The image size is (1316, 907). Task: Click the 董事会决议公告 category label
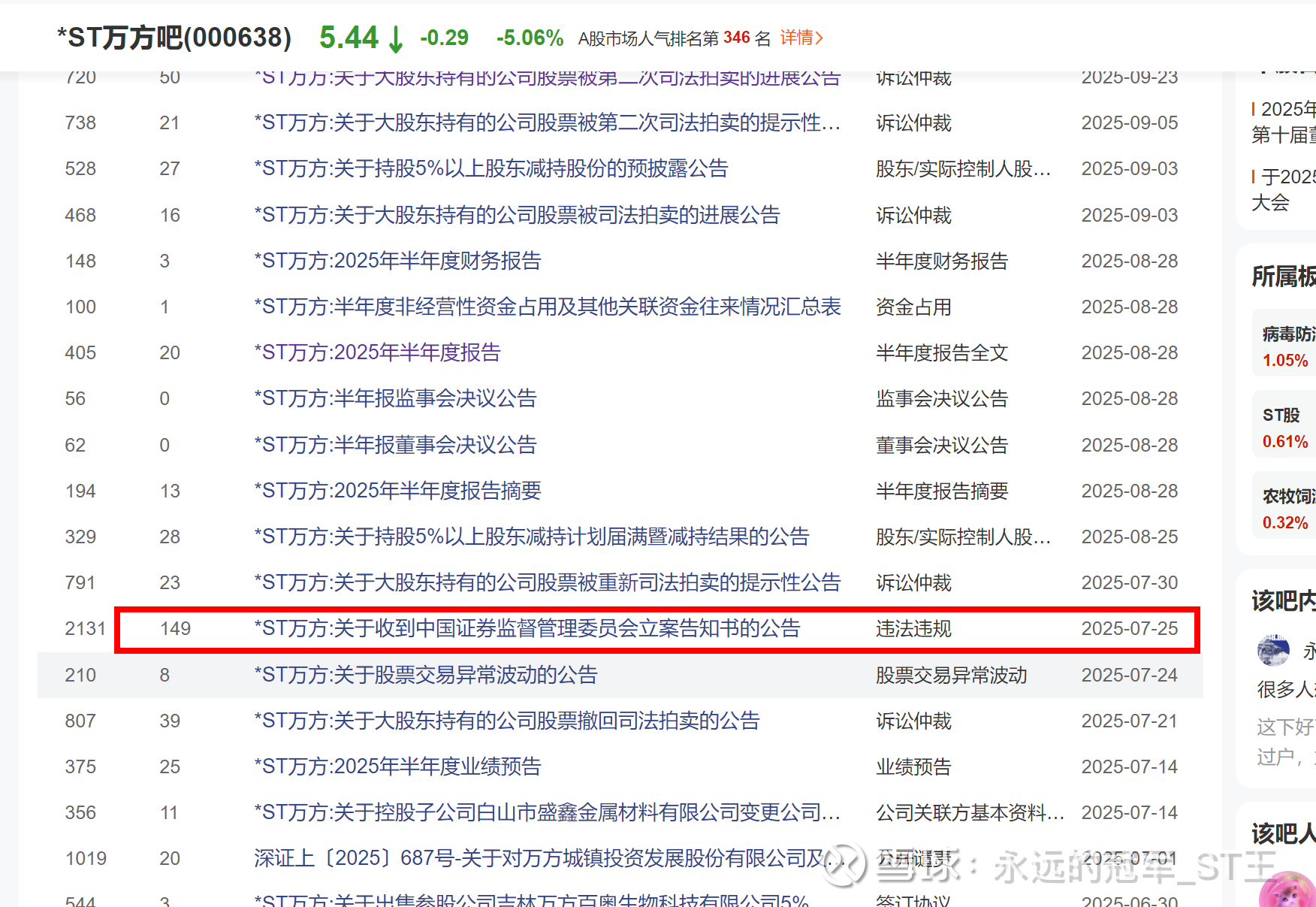(x=942, y=445)
